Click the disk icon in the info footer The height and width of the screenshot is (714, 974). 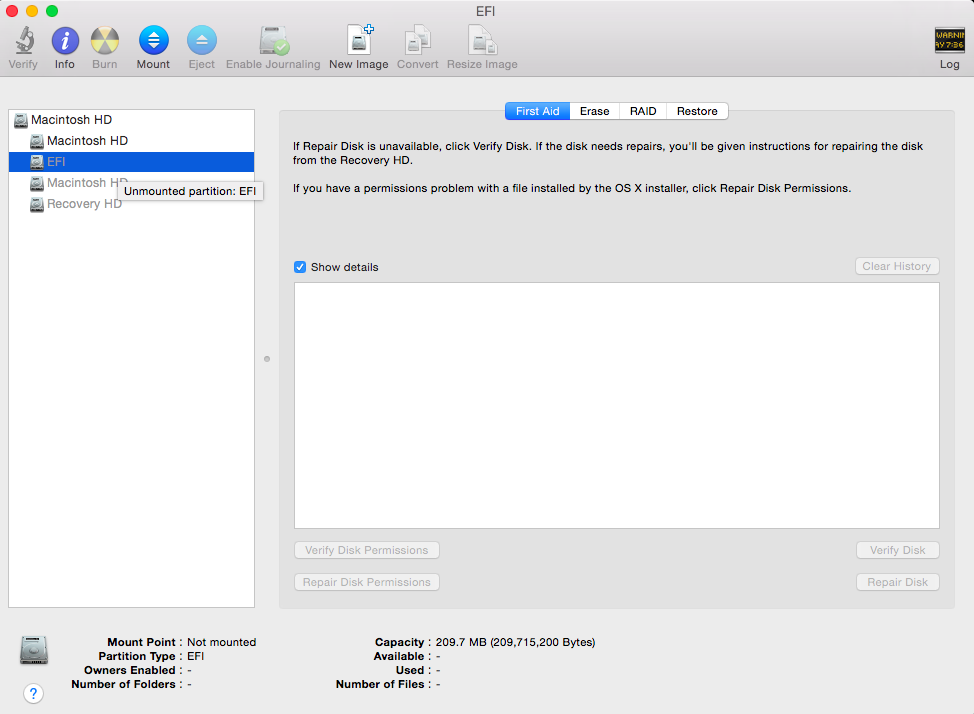click(x=34, y=650)
